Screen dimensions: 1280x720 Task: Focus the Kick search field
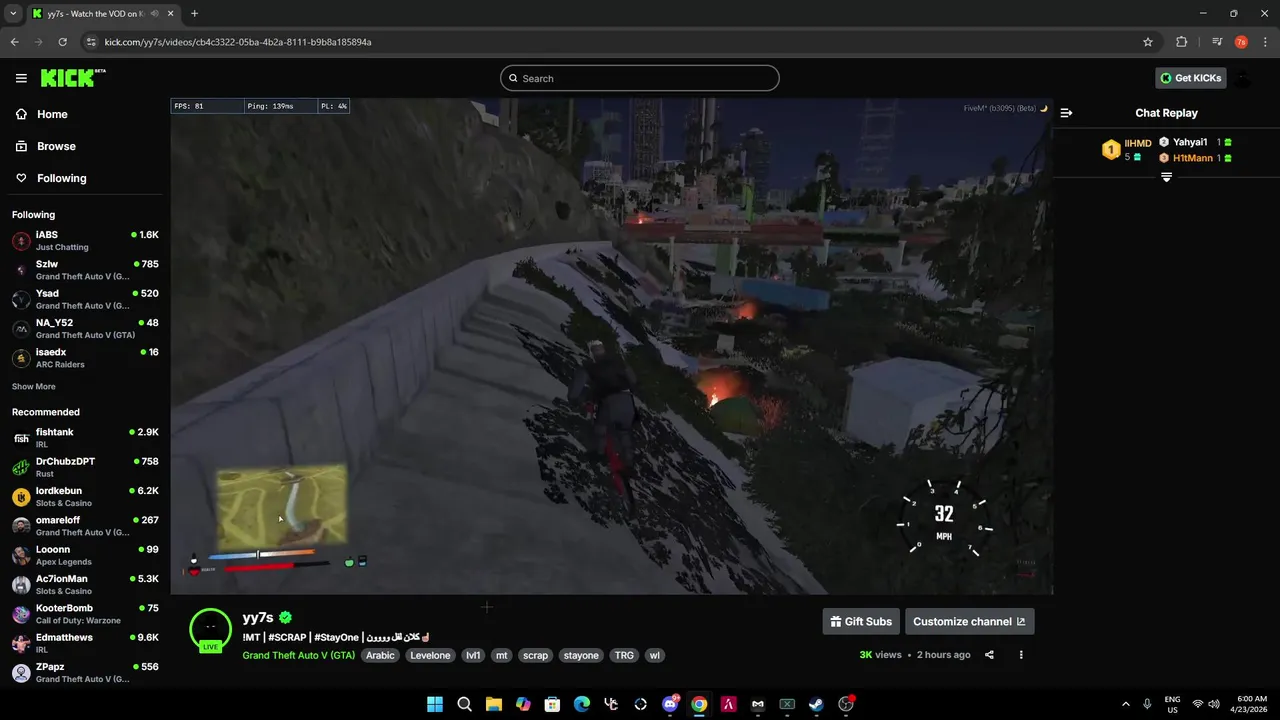(640, 78)
